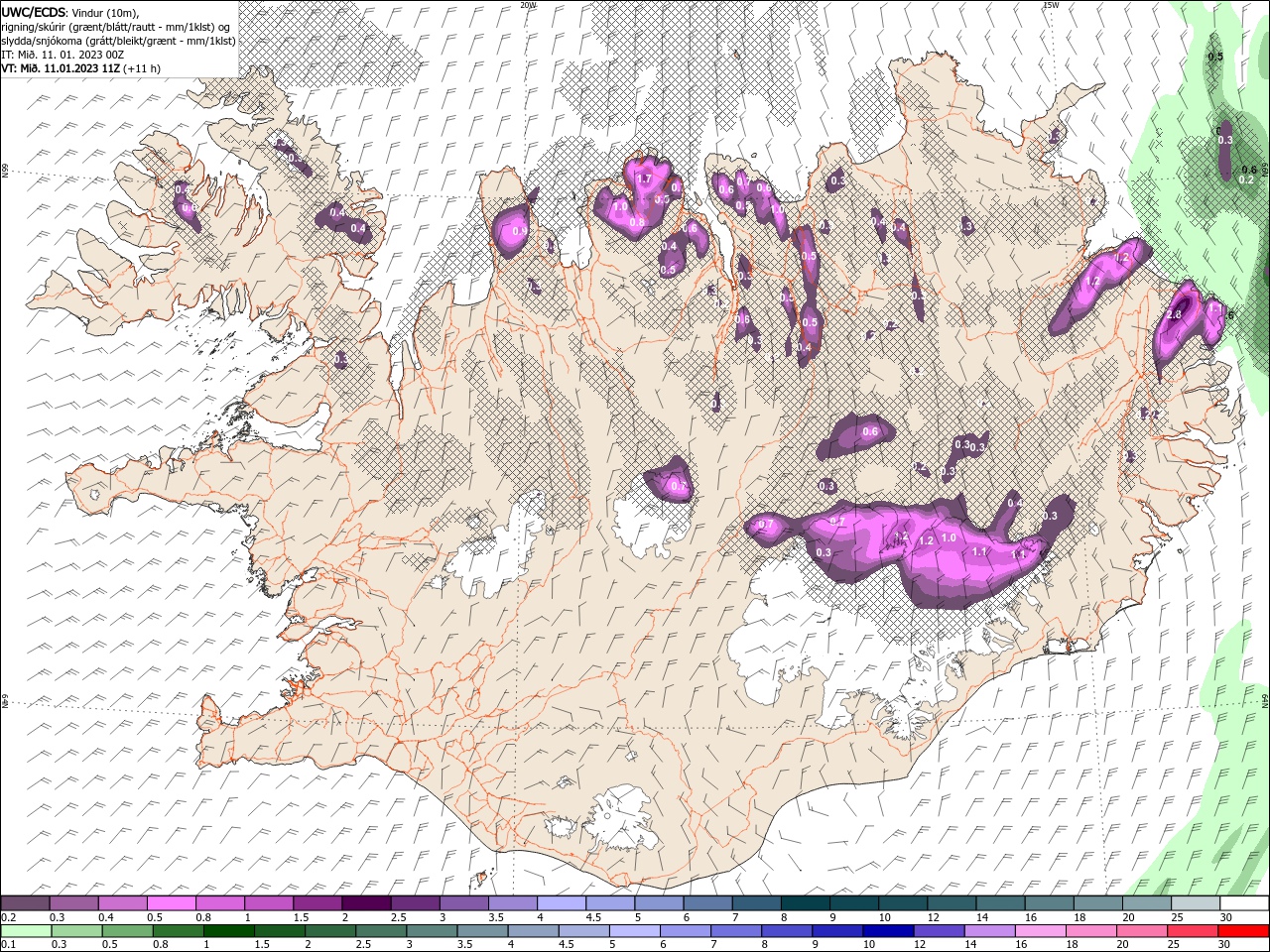This screenshot has height=952, width=1270.
Task: Pick the snow scale swatch starting at 0.4
Action: [x=122, y=903]
